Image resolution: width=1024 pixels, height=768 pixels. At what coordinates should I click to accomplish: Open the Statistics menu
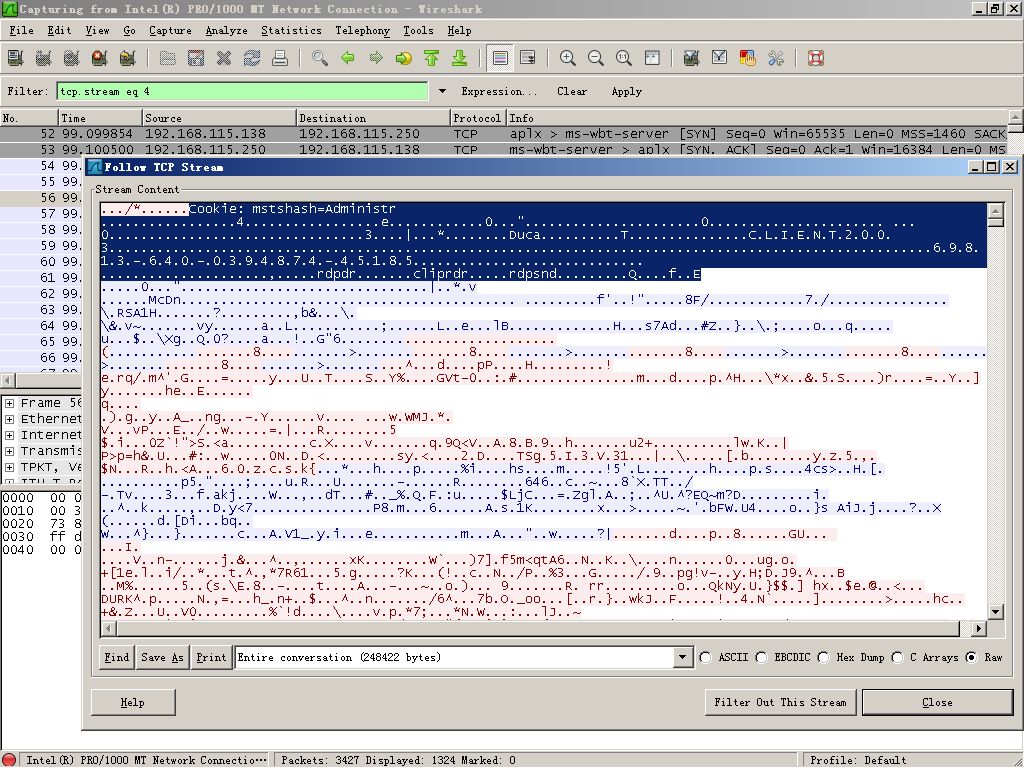291,31
